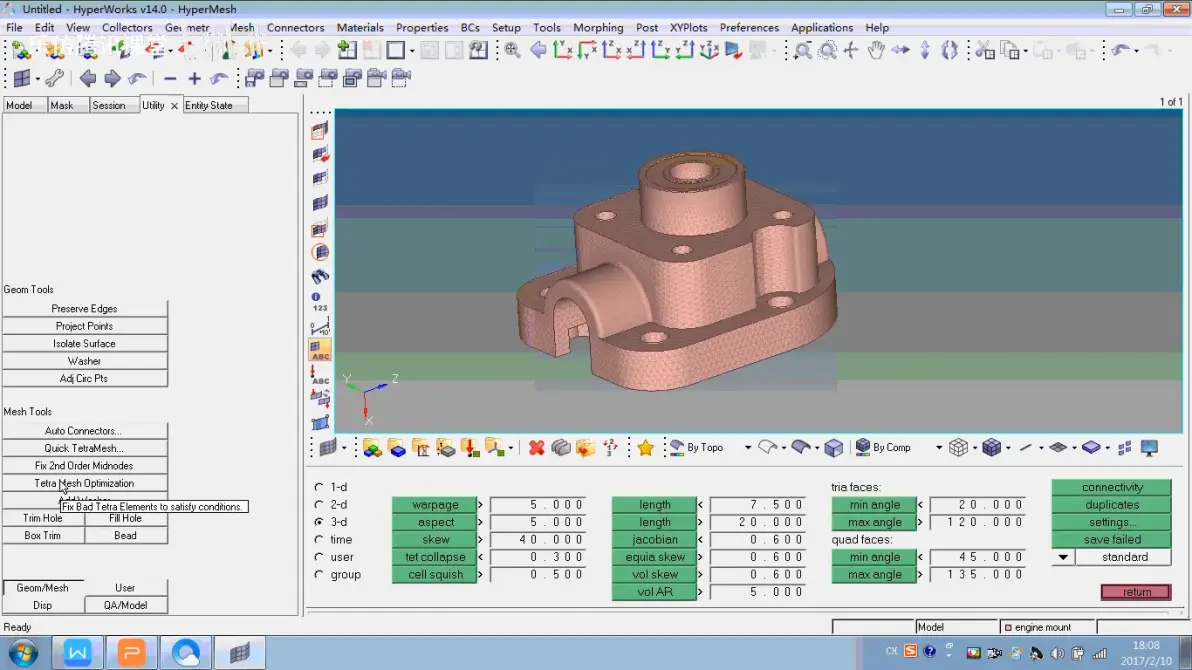Screen dimensions: 1192x670
Task: Expand the window layout square dropdown
Action: pos(412,51)
